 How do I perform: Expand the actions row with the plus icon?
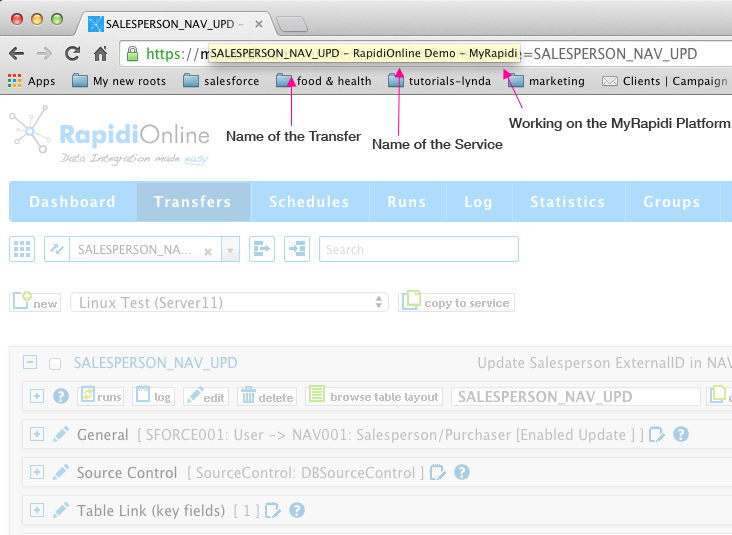coord(37,396)
